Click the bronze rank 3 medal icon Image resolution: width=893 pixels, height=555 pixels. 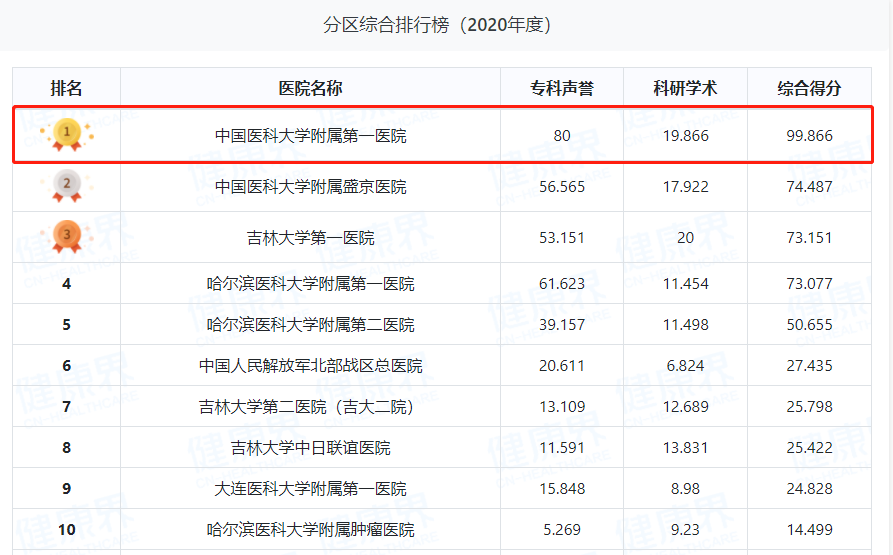coord(67,237)
